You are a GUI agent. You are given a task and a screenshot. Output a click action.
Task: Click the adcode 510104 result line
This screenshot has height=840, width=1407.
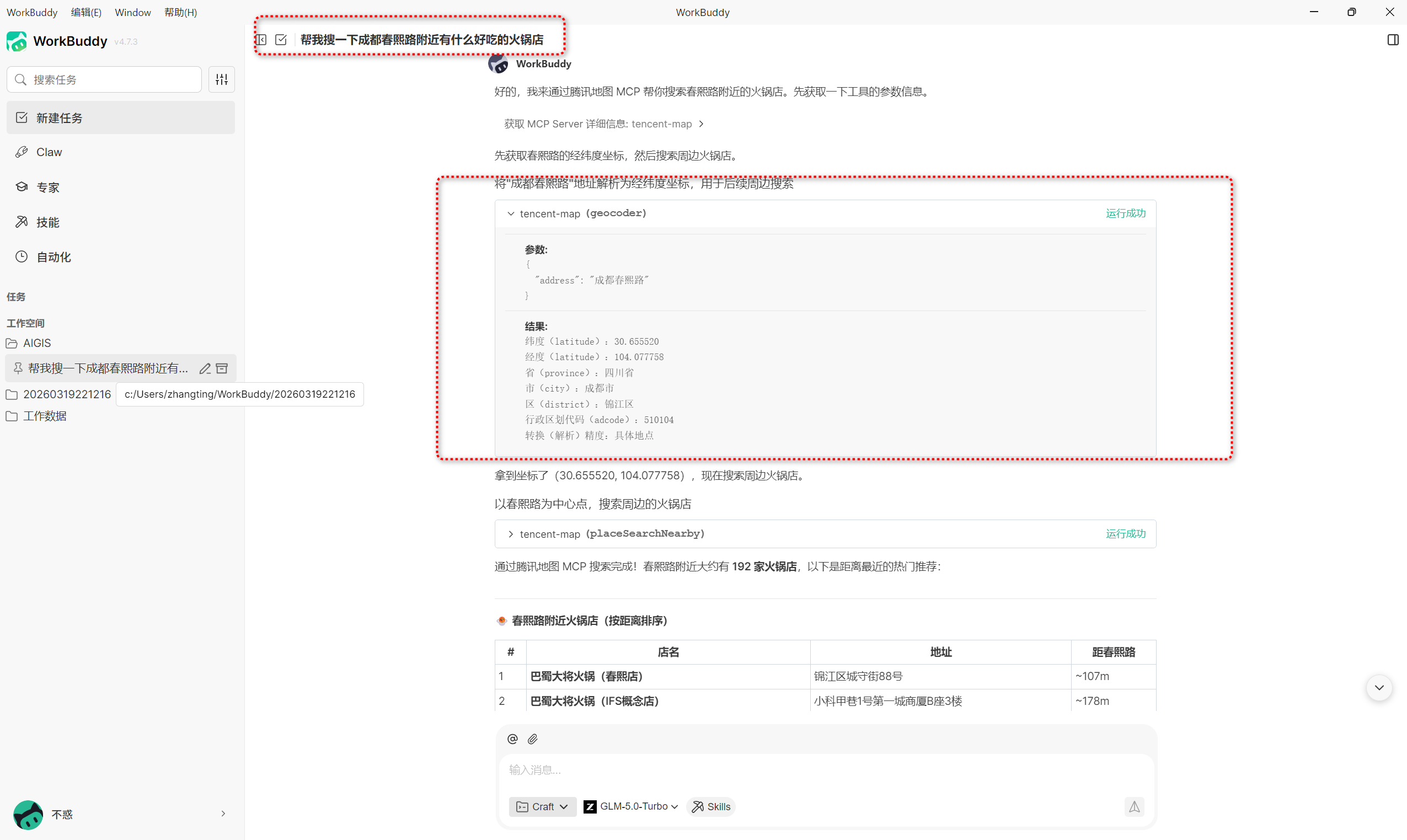(599, 420)
